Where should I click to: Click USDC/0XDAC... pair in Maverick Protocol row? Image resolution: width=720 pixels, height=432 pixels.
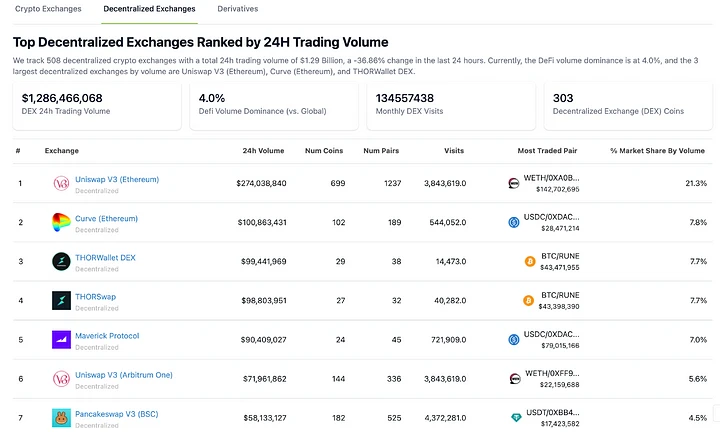coord(551,334)
